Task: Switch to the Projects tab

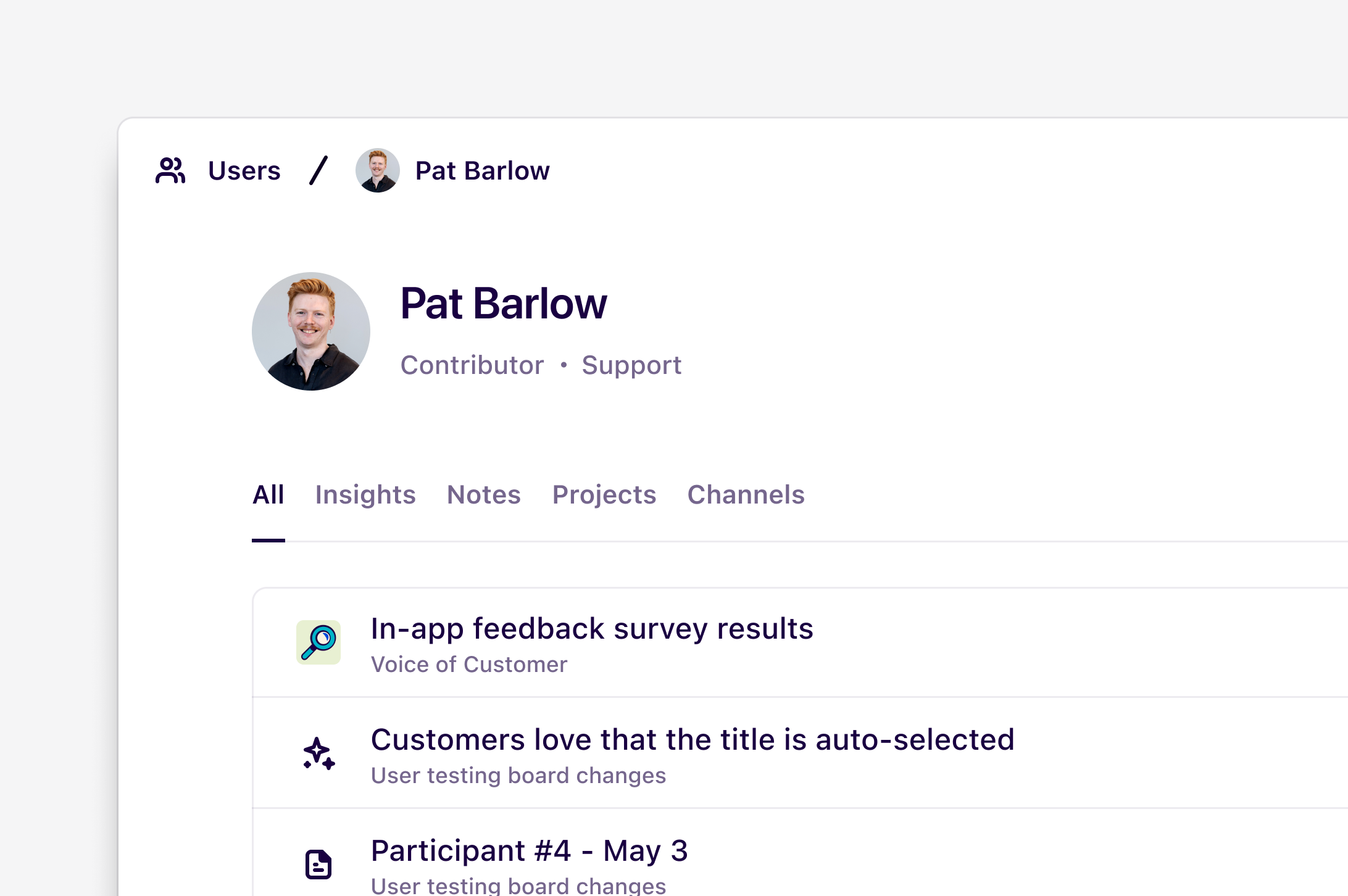Action: (604, 494)
